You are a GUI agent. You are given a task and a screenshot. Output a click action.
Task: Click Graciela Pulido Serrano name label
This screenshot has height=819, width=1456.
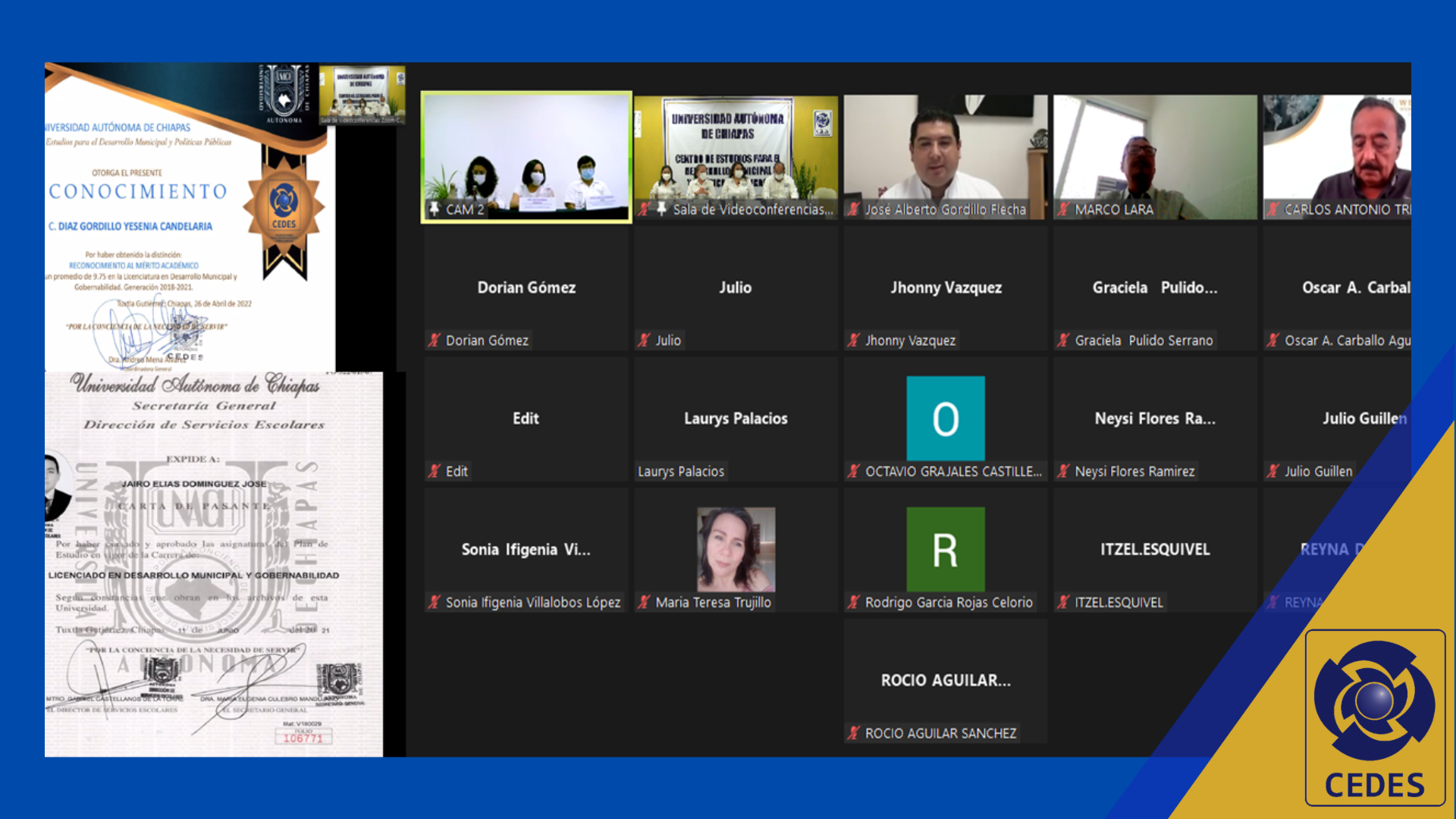click(x=1144, y=340)
